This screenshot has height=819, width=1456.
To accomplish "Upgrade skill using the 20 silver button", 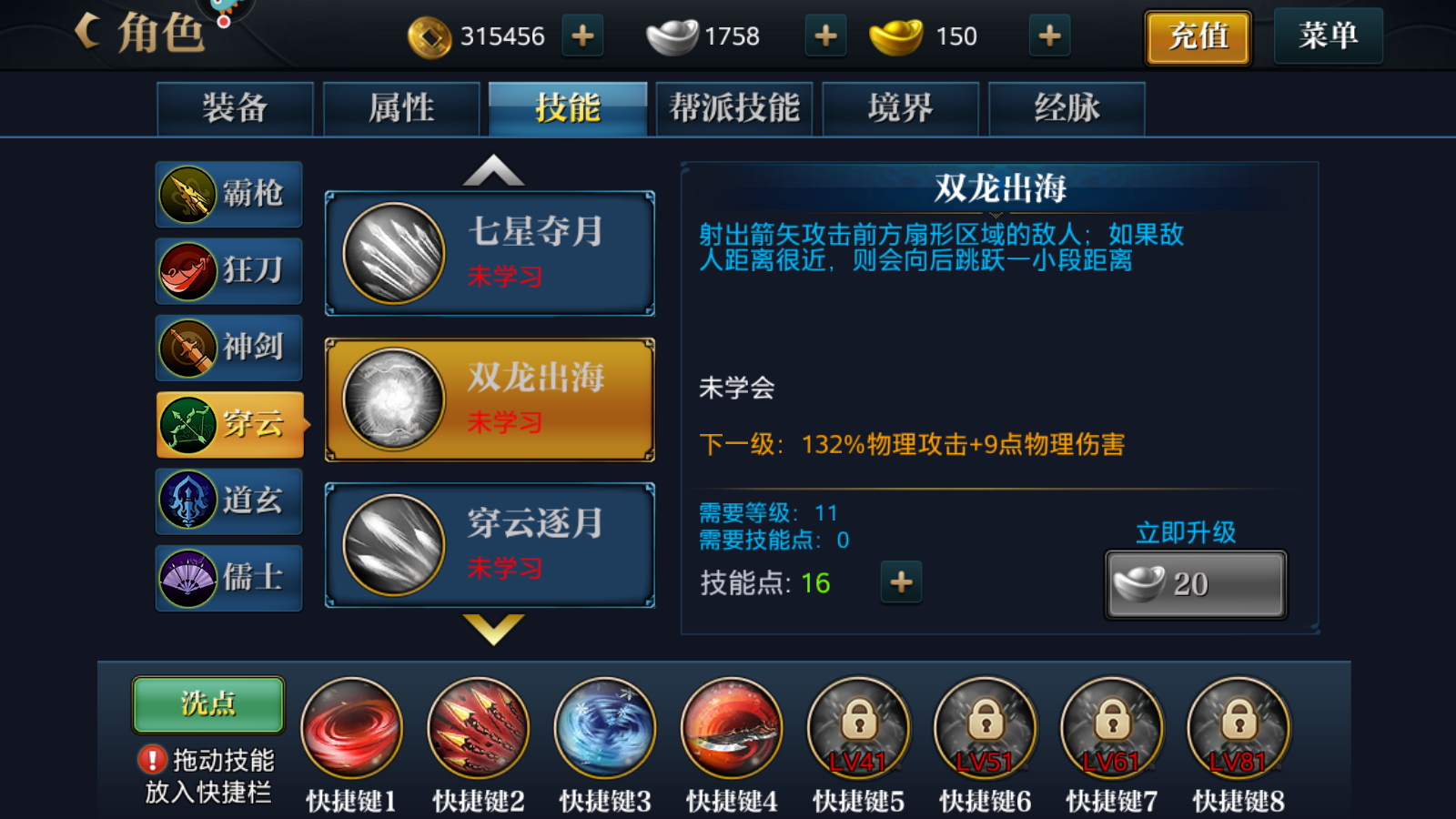I will 1196,584.
